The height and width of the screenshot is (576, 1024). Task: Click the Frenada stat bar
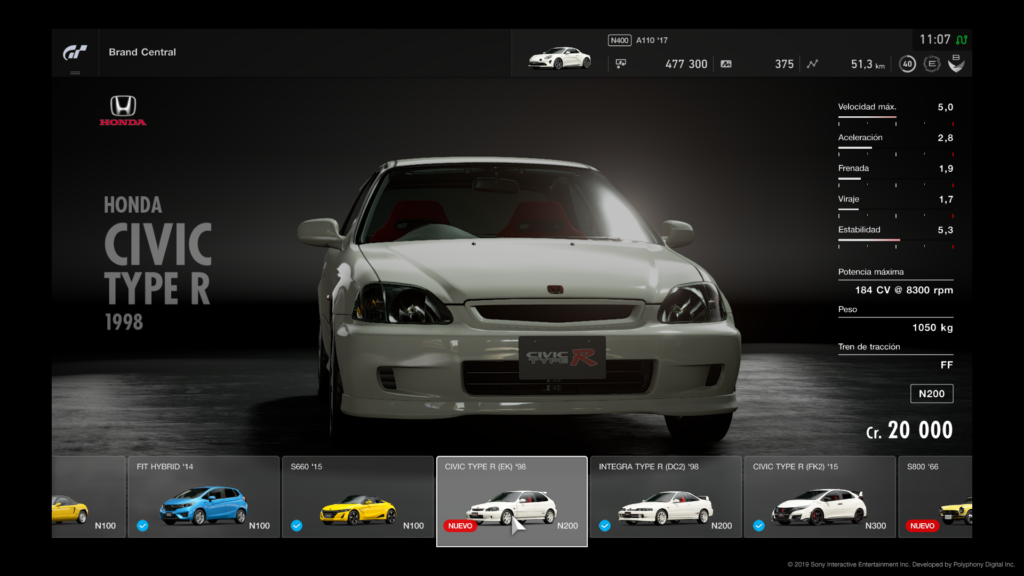(895, 179)
